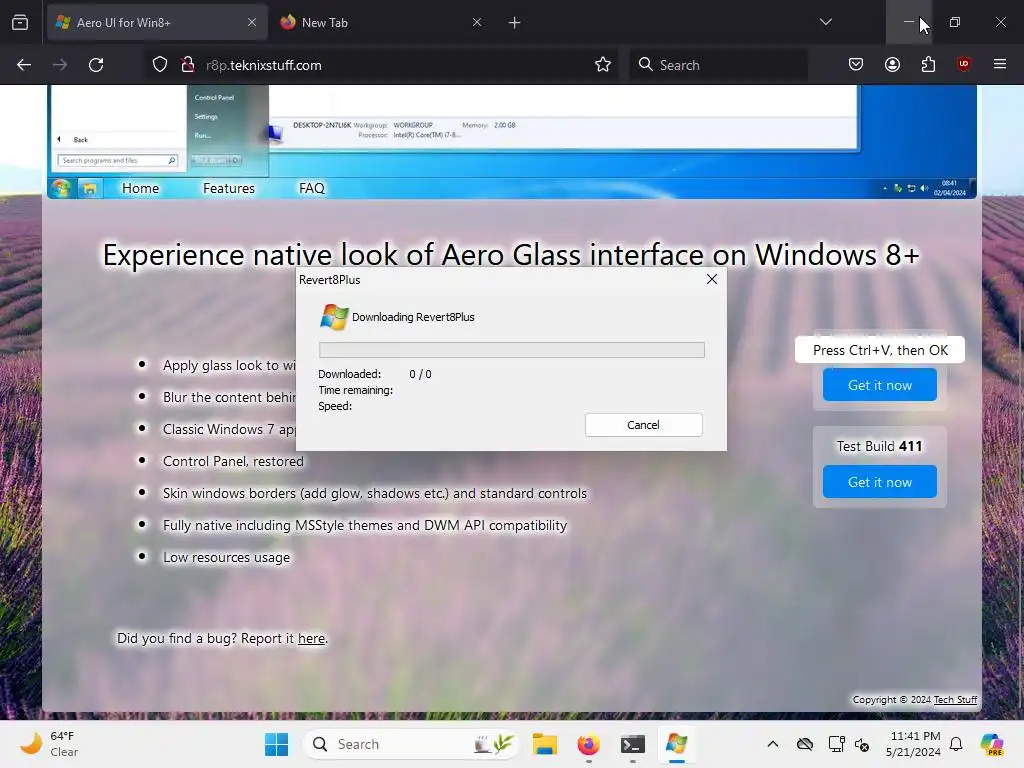Close the New Tab tab
This screenshot has width=1024, height=768.
point(477,22)
